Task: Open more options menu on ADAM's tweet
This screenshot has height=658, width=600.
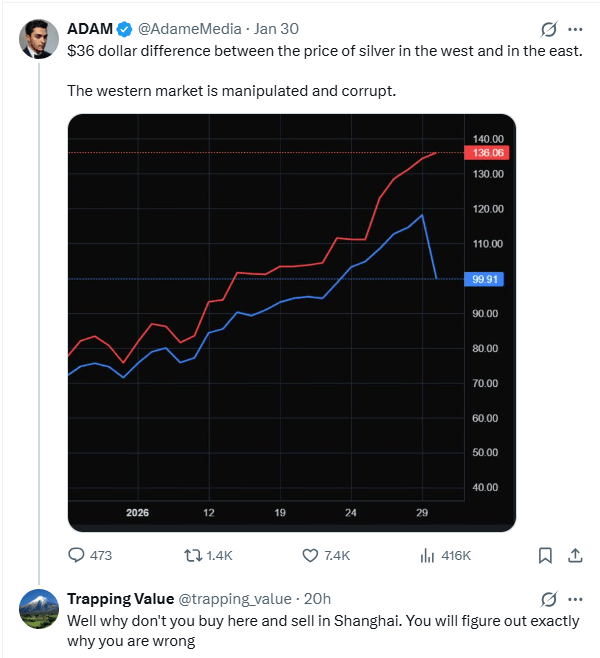Action: [x=577, y=29]
